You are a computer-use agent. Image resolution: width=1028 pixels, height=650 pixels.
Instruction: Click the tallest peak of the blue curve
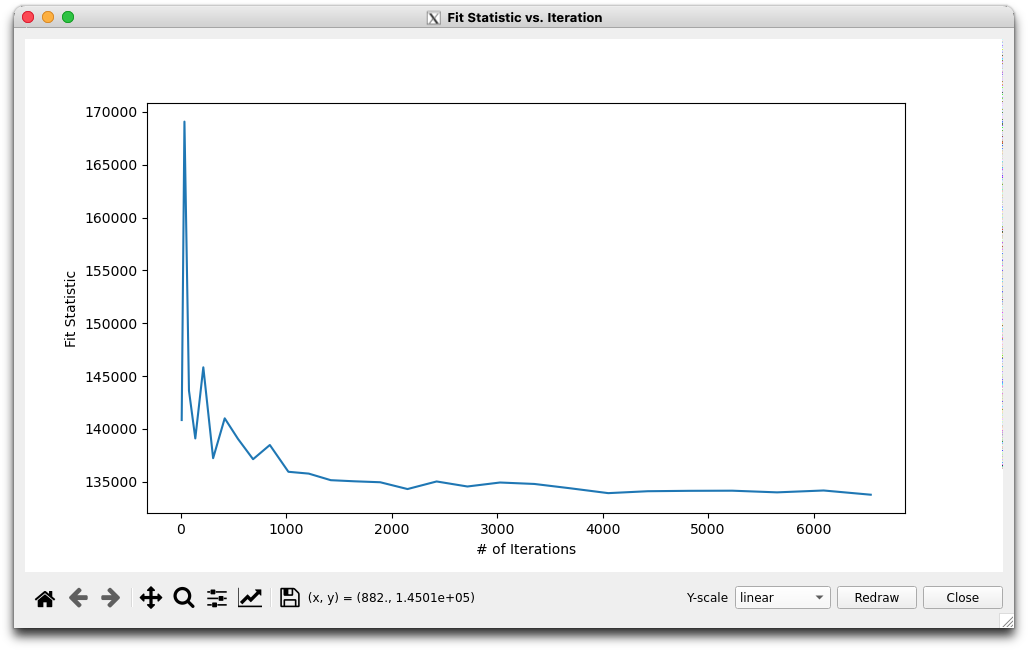[x=184, y=122]
